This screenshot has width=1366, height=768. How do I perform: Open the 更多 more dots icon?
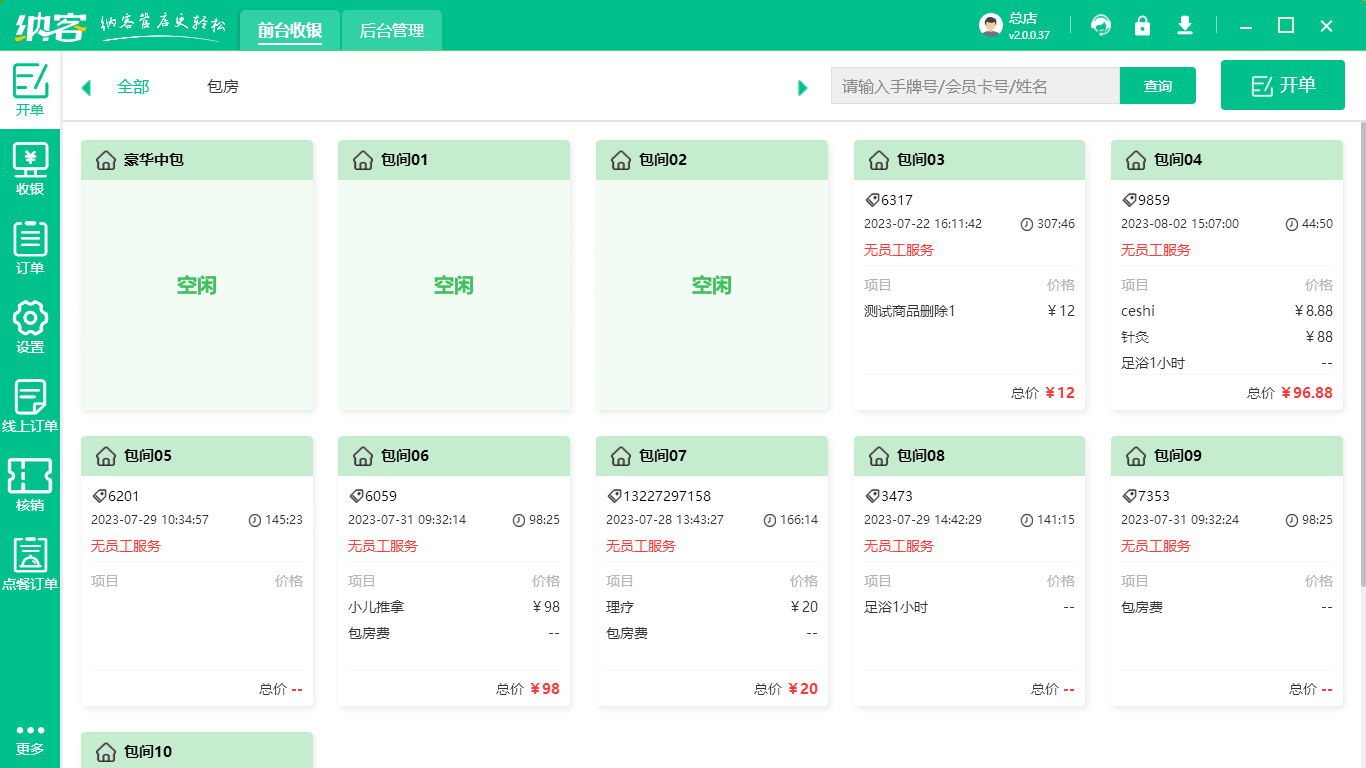[30, 739]
